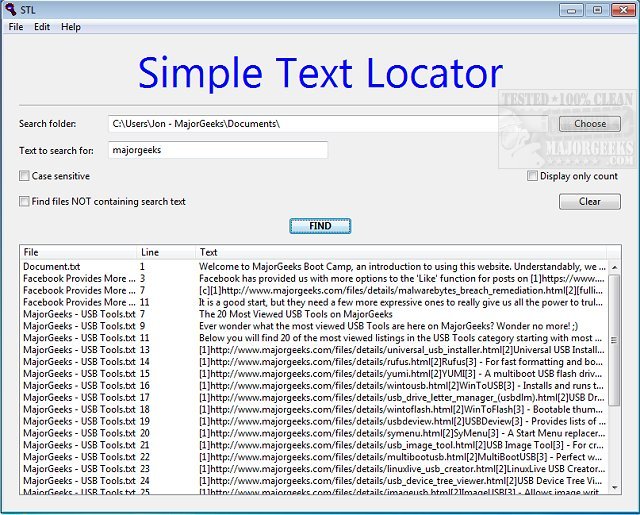Screen dimensions: 640x515
Task: Click the results scrollbar down arrow
Action: coord(614,487)
